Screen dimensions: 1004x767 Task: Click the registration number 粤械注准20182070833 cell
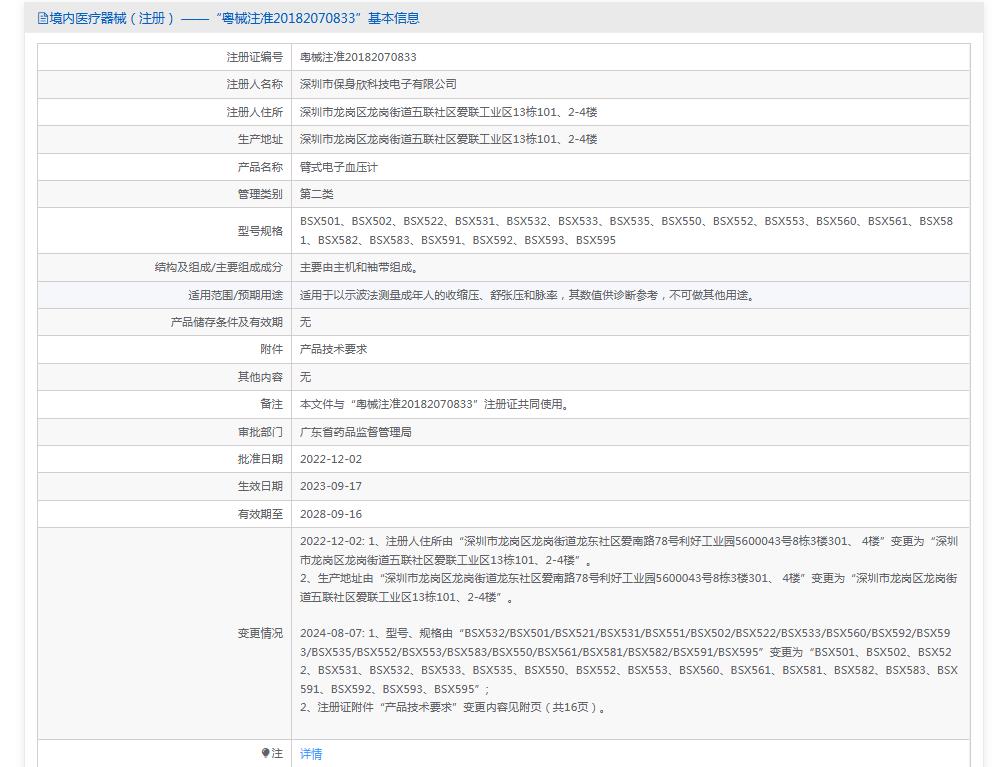click(360, 57)
